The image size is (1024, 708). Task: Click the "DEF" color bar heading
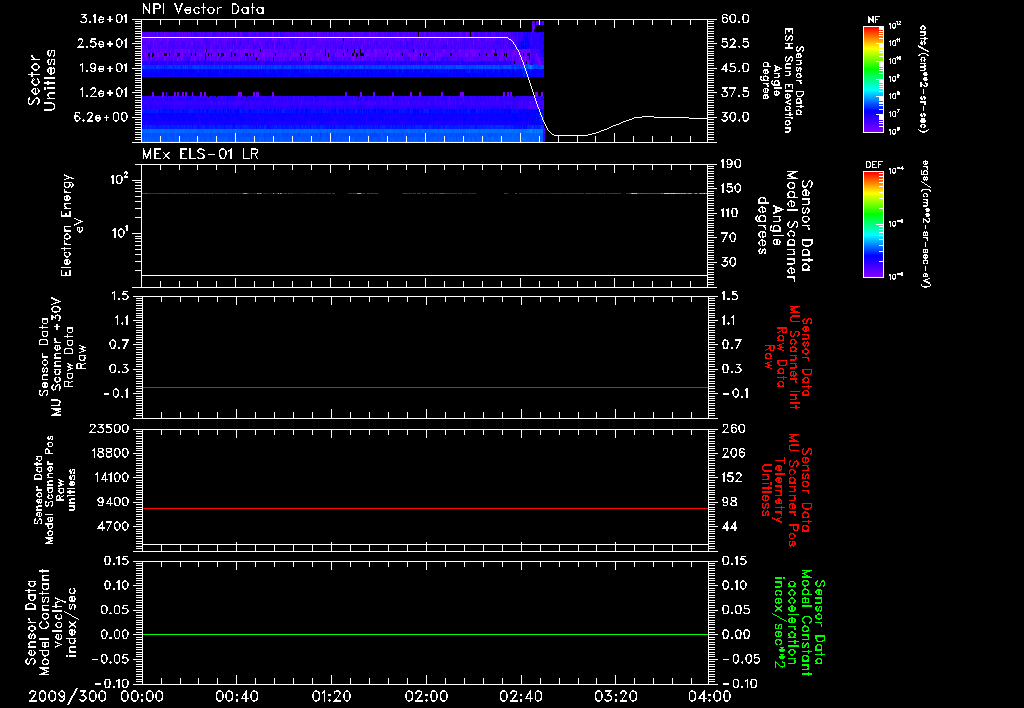[x=873, y=165]
